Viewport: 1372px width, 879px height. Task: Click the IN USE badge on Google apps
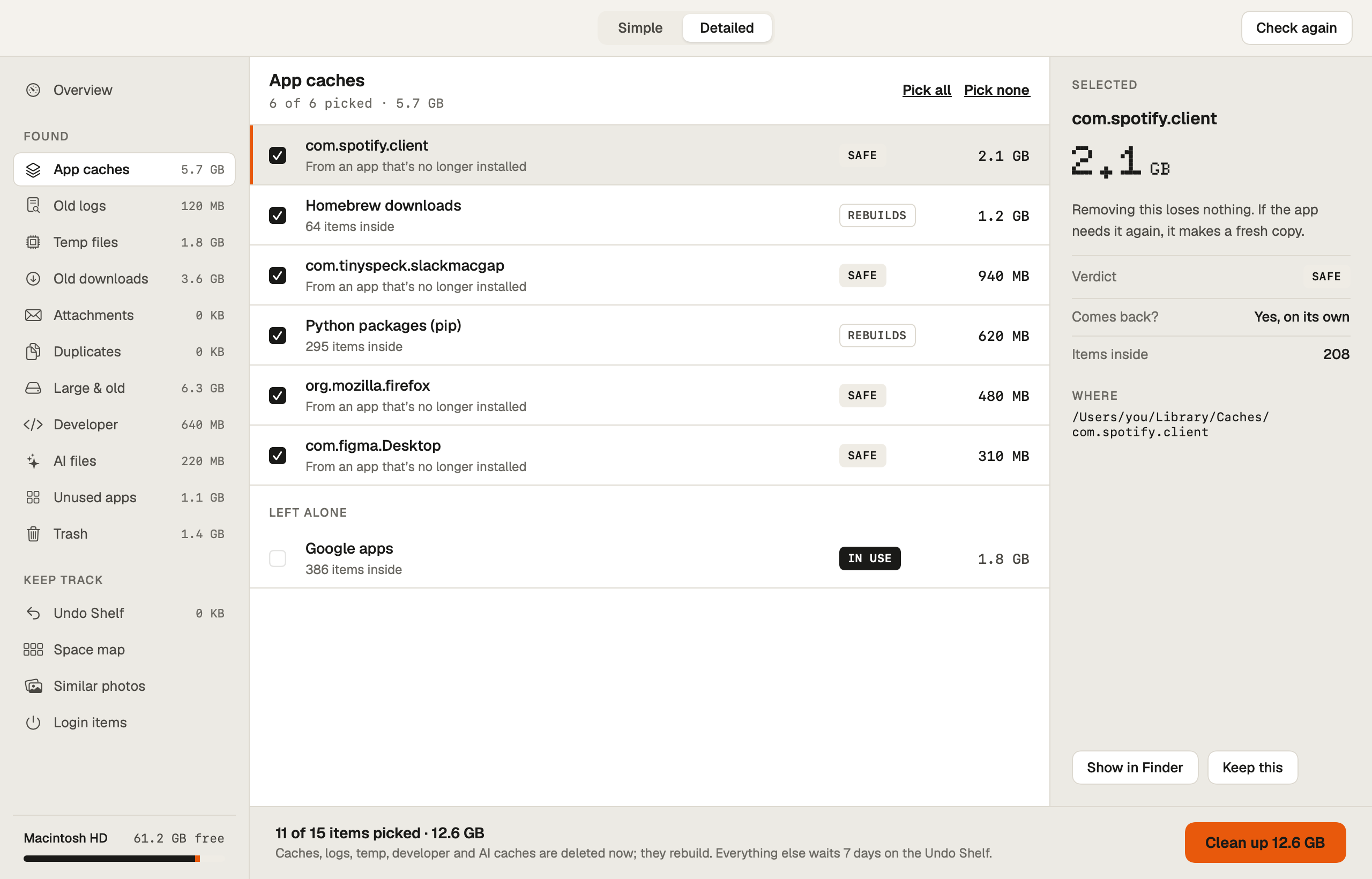pos(869,558)
